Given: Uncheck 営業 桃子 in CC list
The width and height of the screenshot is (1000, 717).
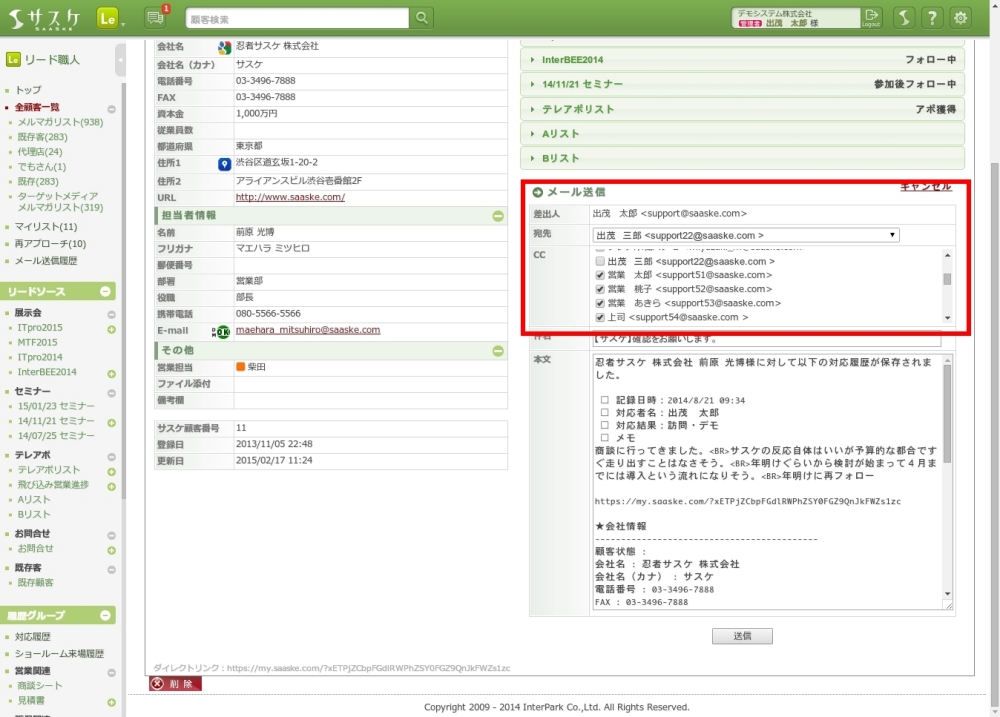Looking at the screenshot, I should click(600, 289).
